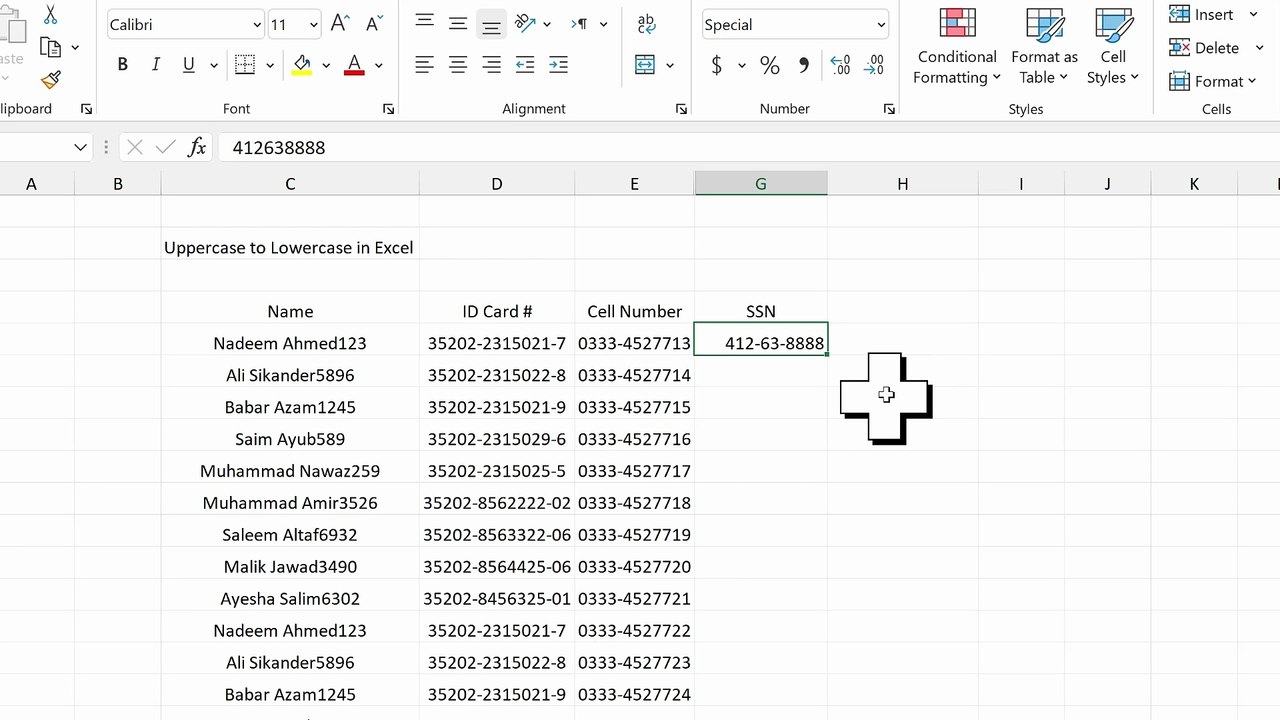1280x720 pixels.
Task: Open the Format cells menu
Action: [1213, 81]
